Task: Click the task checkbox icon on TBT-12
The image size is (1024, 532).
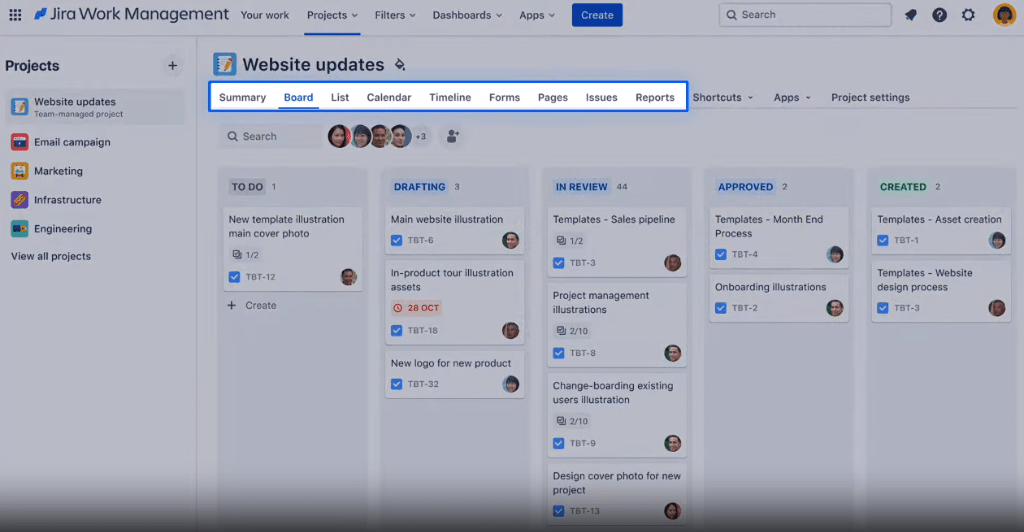Action: pos(234,277)
